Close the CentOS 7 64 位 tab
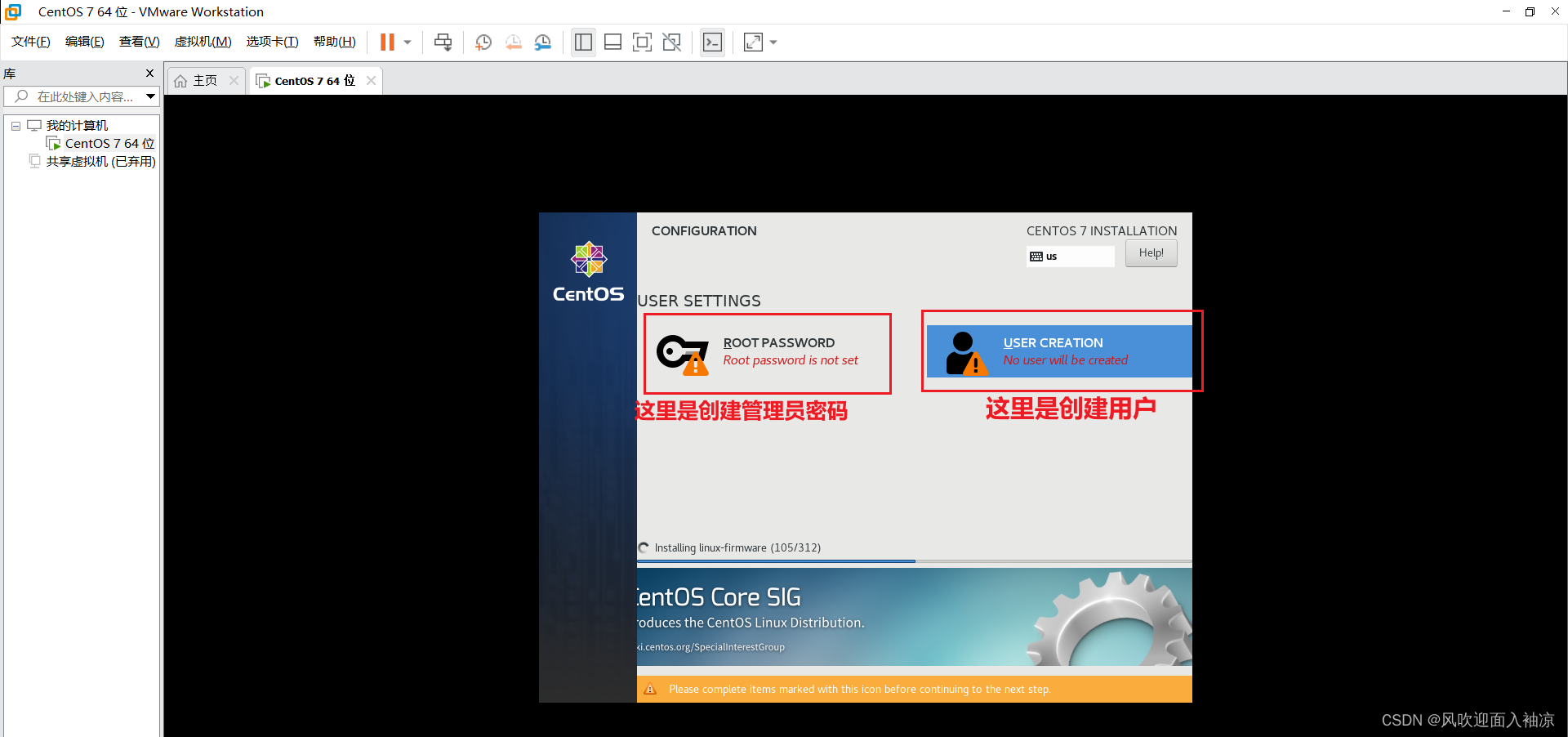The image size is (1568, 737). point(372,80)
